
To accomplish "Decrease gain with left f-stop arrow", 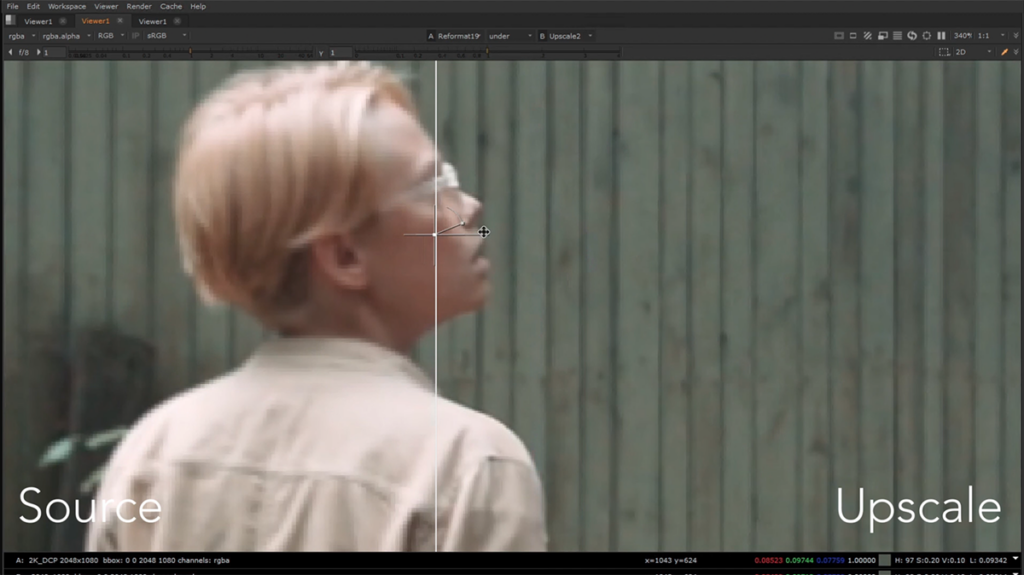I will click(10, 52).
